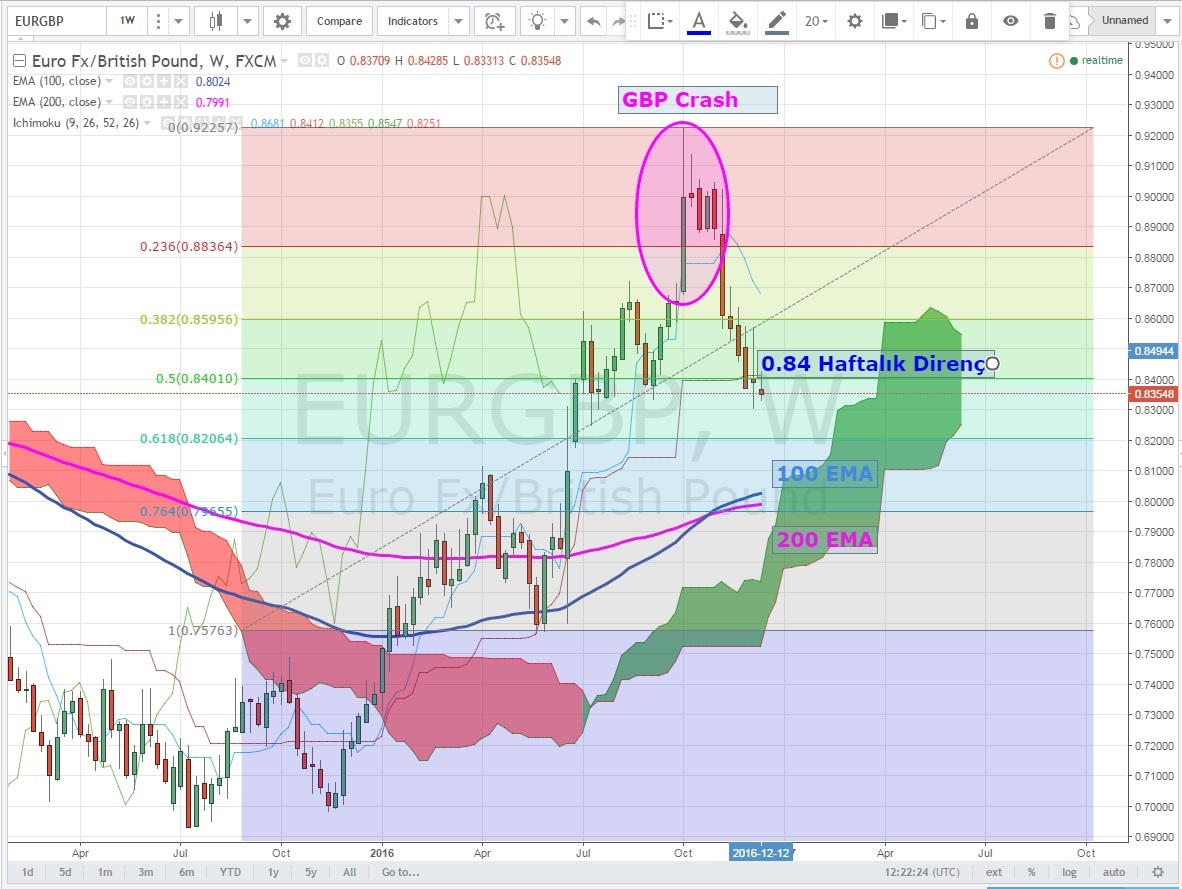Open drawing settings gear in floating toolbar
Image resolution: width=1182 pixels, height=889 pixels.
(x=854, y=21)
